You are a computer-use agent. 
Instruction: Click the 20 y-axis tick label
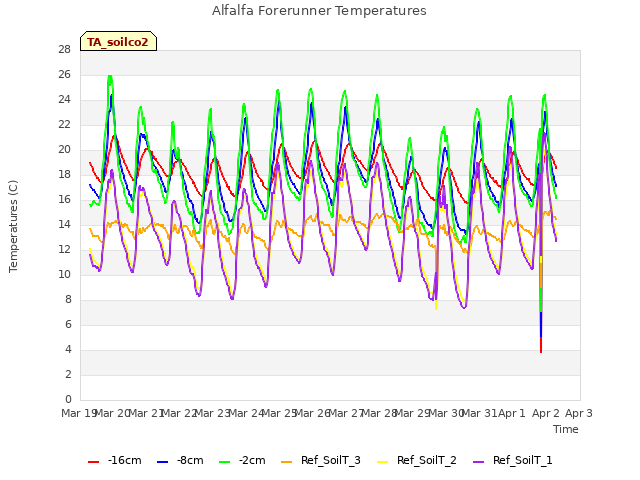pos(64,150)
